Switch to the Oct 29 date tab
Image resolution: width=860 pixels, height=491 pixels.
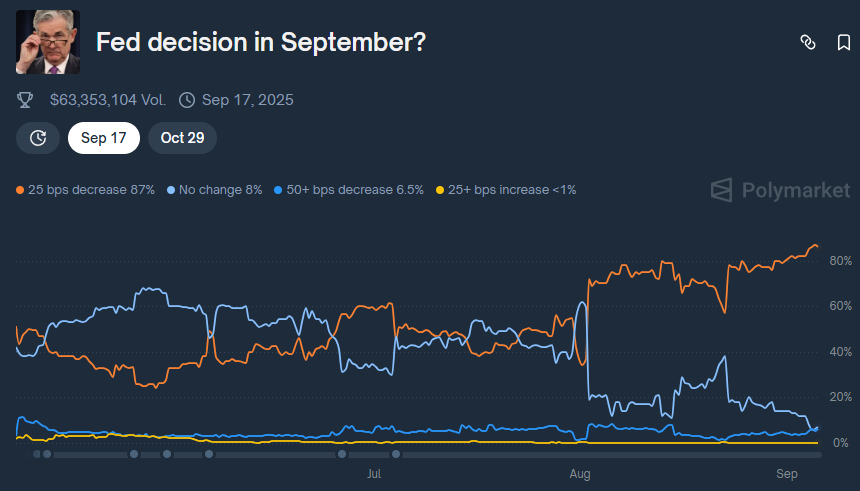[x=182, y=138]
